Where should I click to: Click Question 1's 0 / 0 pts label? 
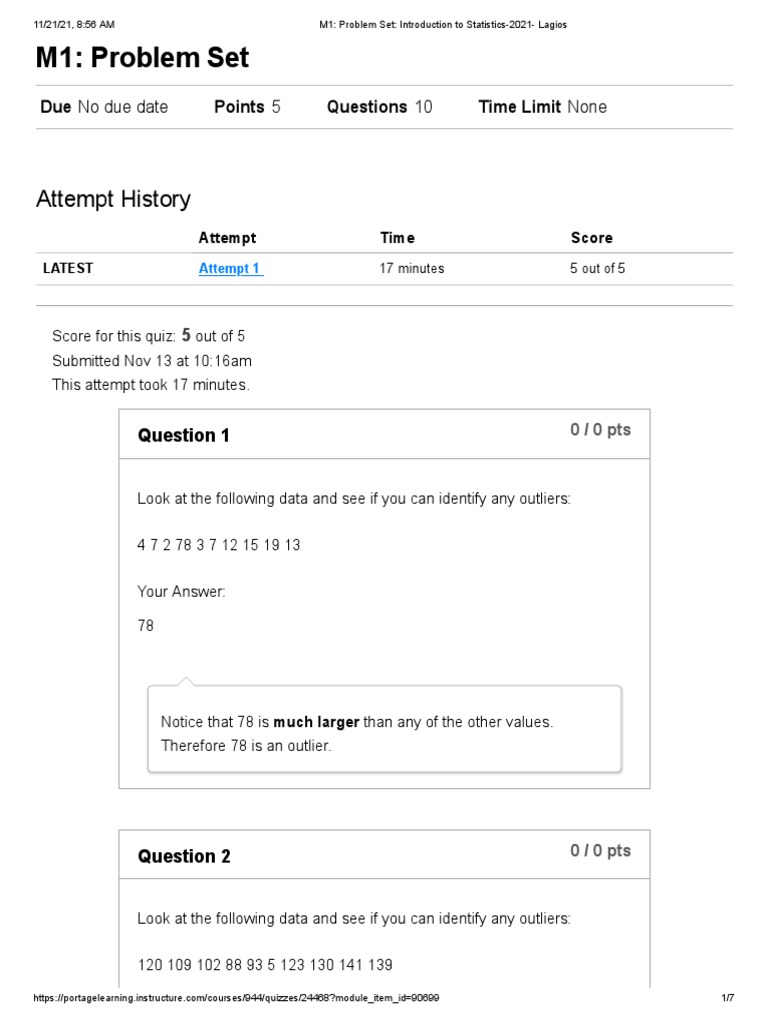(x=600, y=430)
